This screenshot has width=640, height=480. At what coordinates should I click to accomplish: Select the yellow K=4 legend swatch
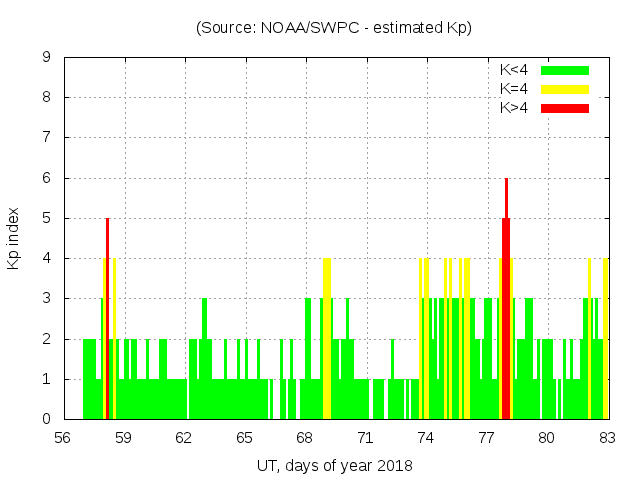565,89
